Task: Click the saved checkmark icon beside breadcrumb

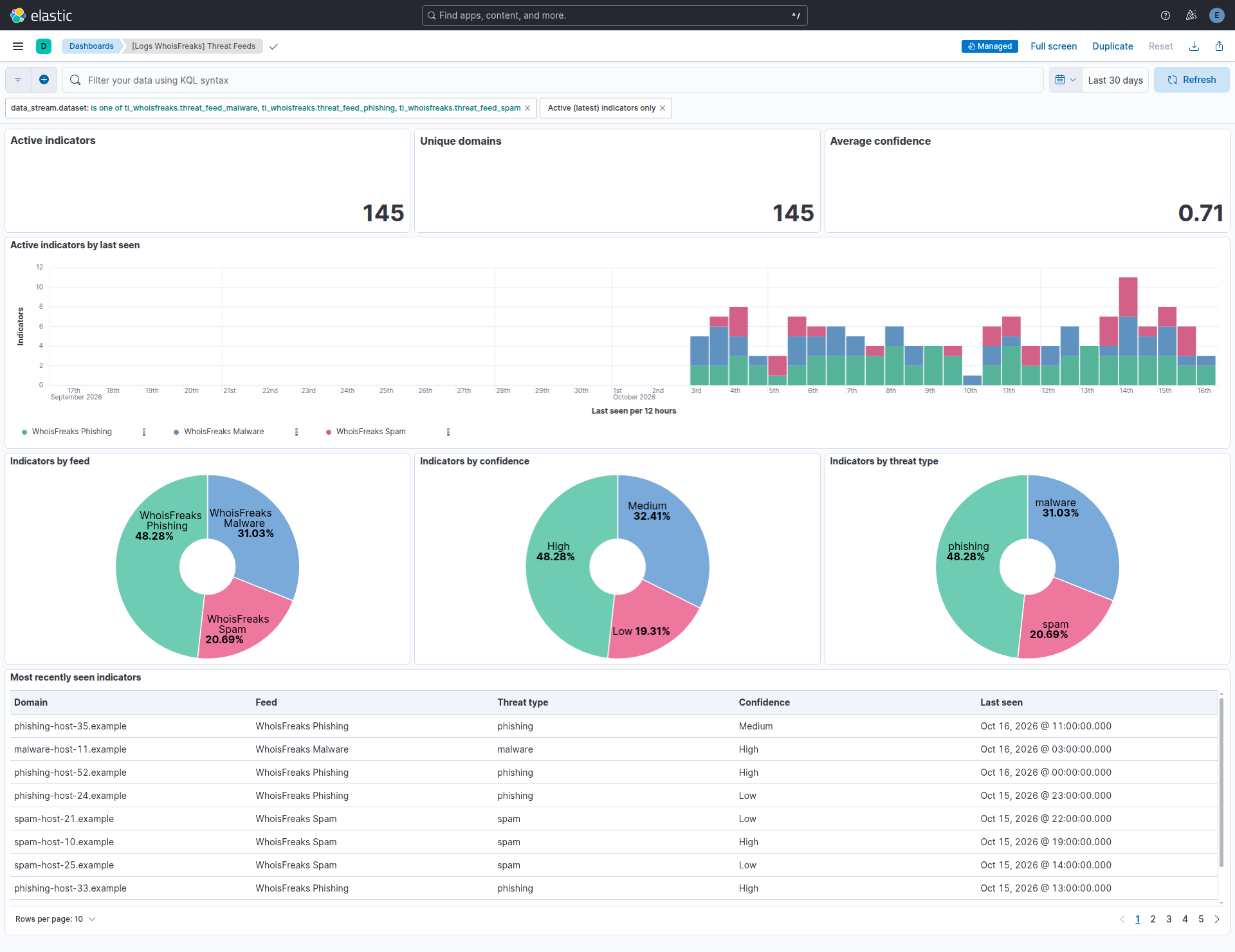Action: click(x=274, y=46)
